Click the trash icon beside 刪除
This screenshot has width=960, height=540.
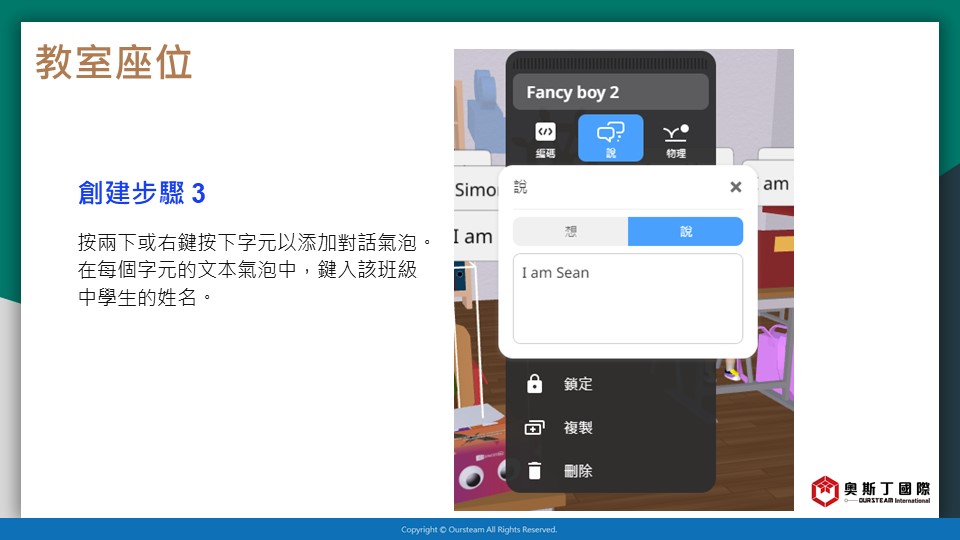point(535,470)
